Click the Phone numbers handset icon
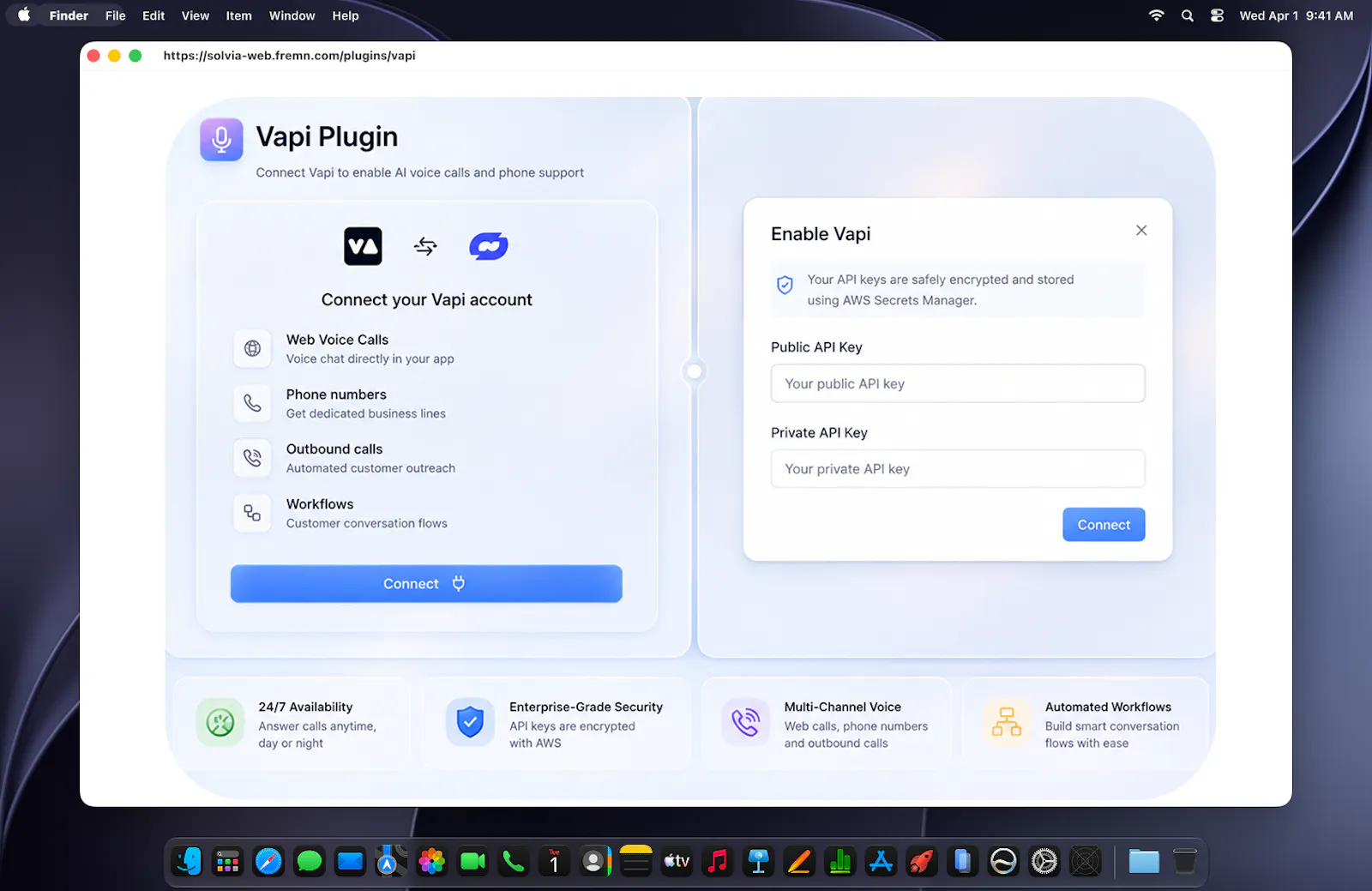Viewport: 1372px width, 891px height. coord(252,403)
